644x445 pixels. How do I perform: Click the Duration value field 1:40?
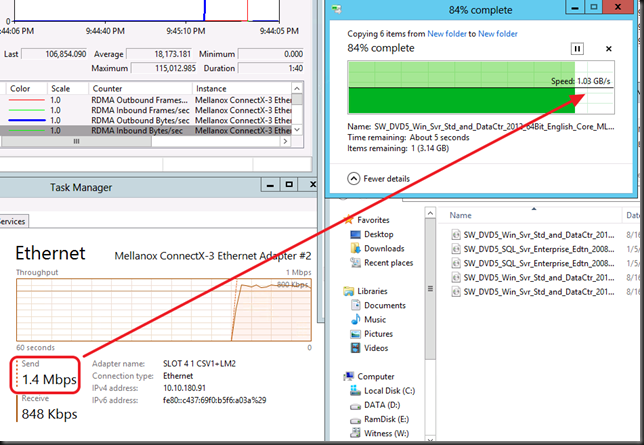point(271,68)
